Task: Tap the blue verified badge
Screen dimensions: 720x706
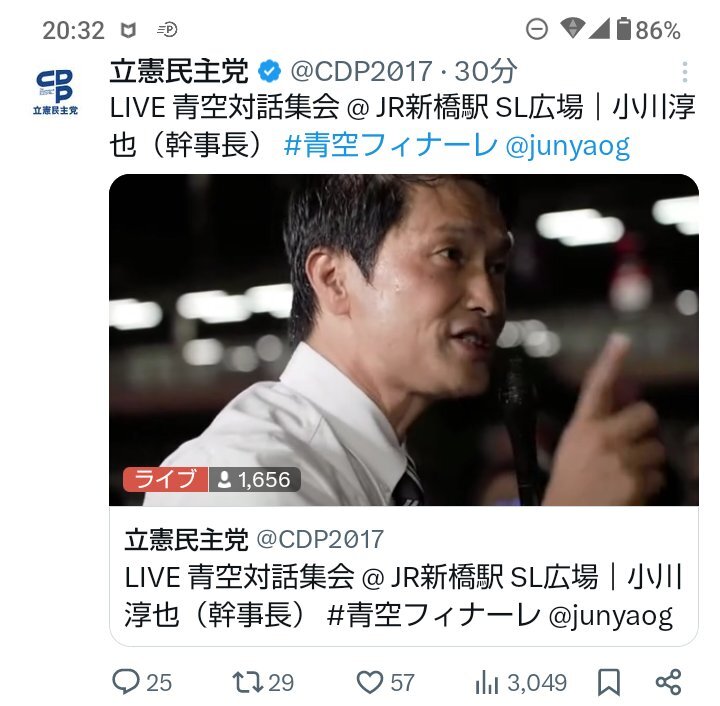Action: coord(270,71)
